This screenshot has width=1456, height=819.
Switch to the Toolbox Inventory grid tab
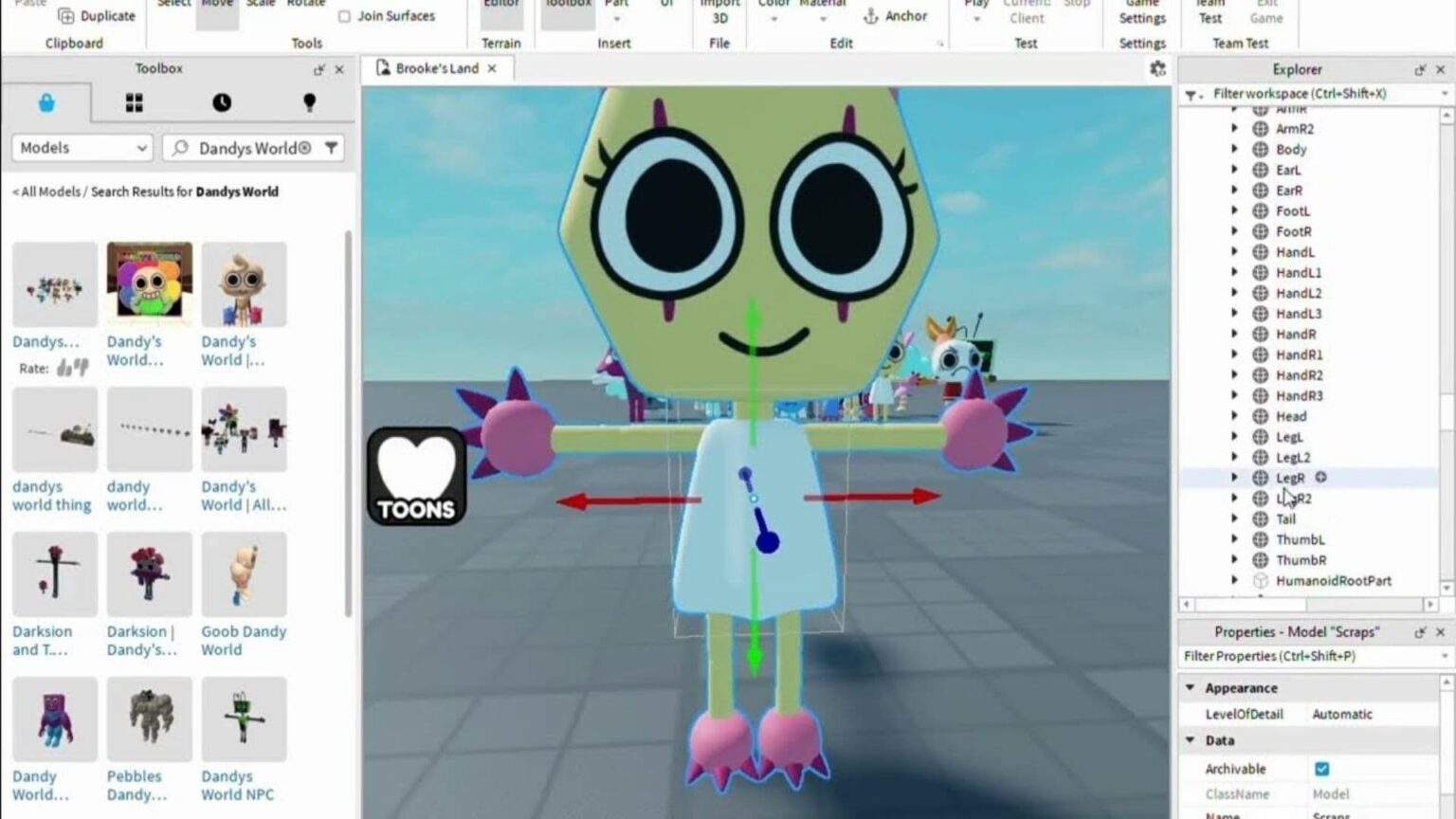point(134,102)
